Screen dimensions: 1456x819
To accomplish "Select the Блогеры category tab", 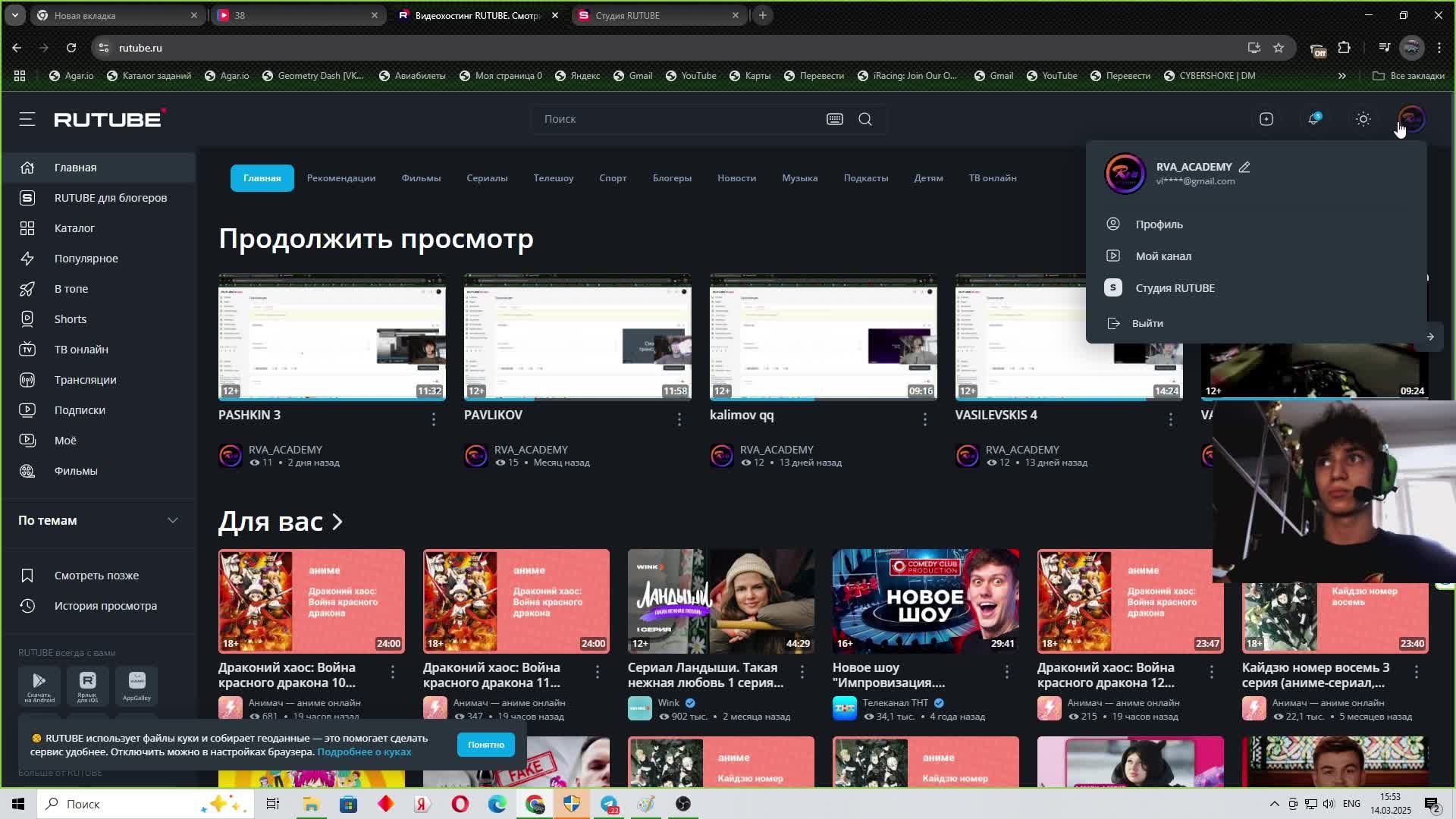I will tap(672, 178).
